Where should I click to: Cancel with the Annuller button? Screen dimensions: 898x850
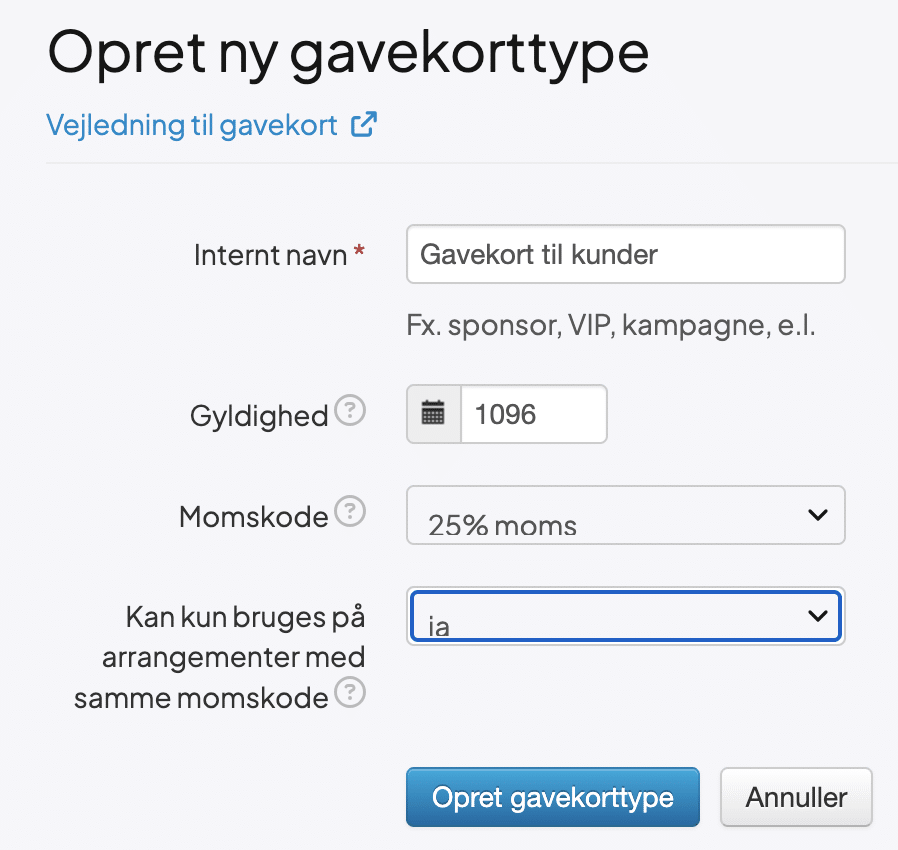[796, 797]
